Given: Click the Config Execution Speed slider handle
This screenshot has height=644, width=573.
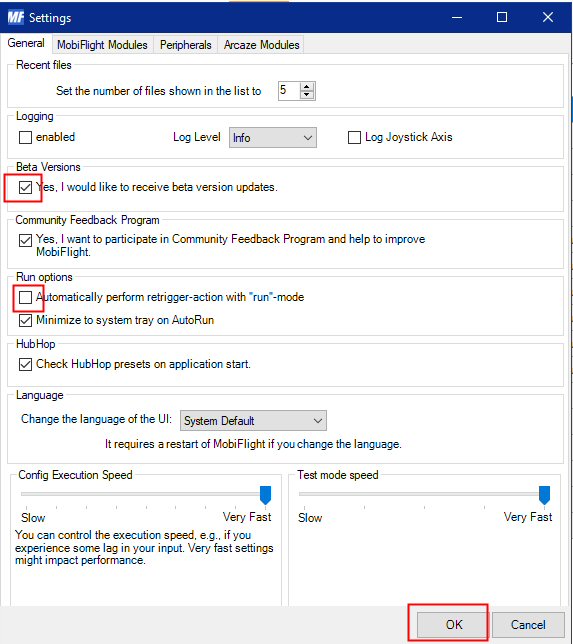Looking at the screenshot, I should [x=266, y=495].
